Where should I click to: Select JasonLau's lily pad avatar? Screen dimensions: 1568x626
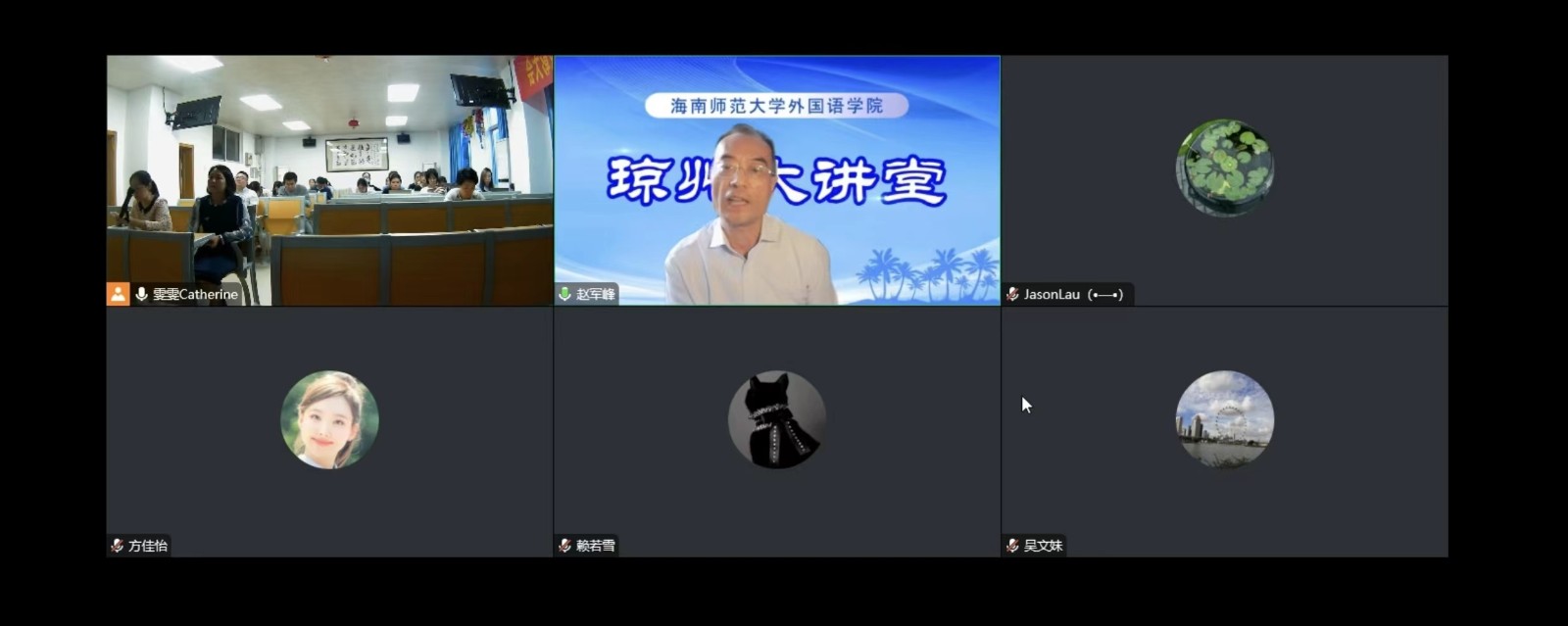pos(1224,168)
